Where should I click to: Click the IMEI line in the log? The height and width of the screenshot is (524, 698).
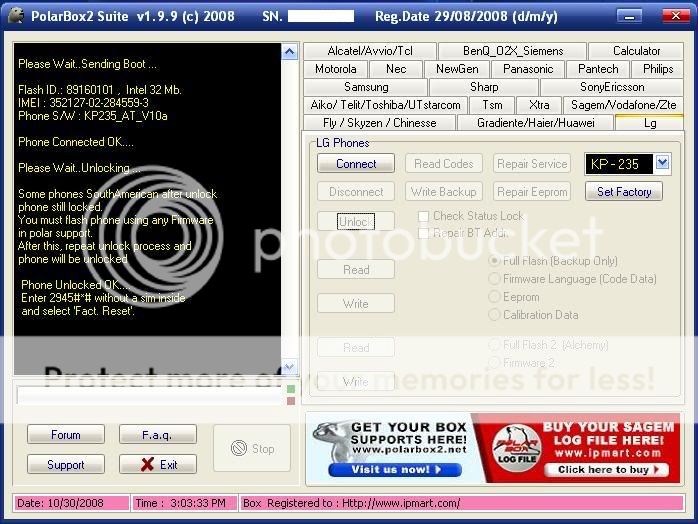83,103
